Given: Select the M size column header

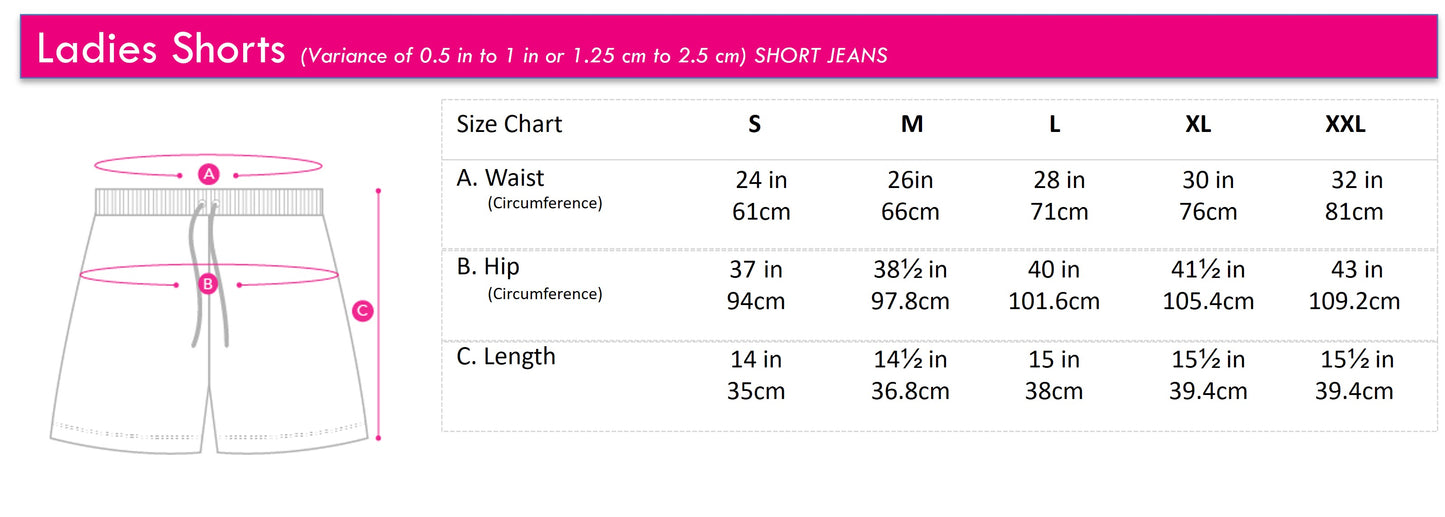Looking at the screenshot, I should coord(911,124).
